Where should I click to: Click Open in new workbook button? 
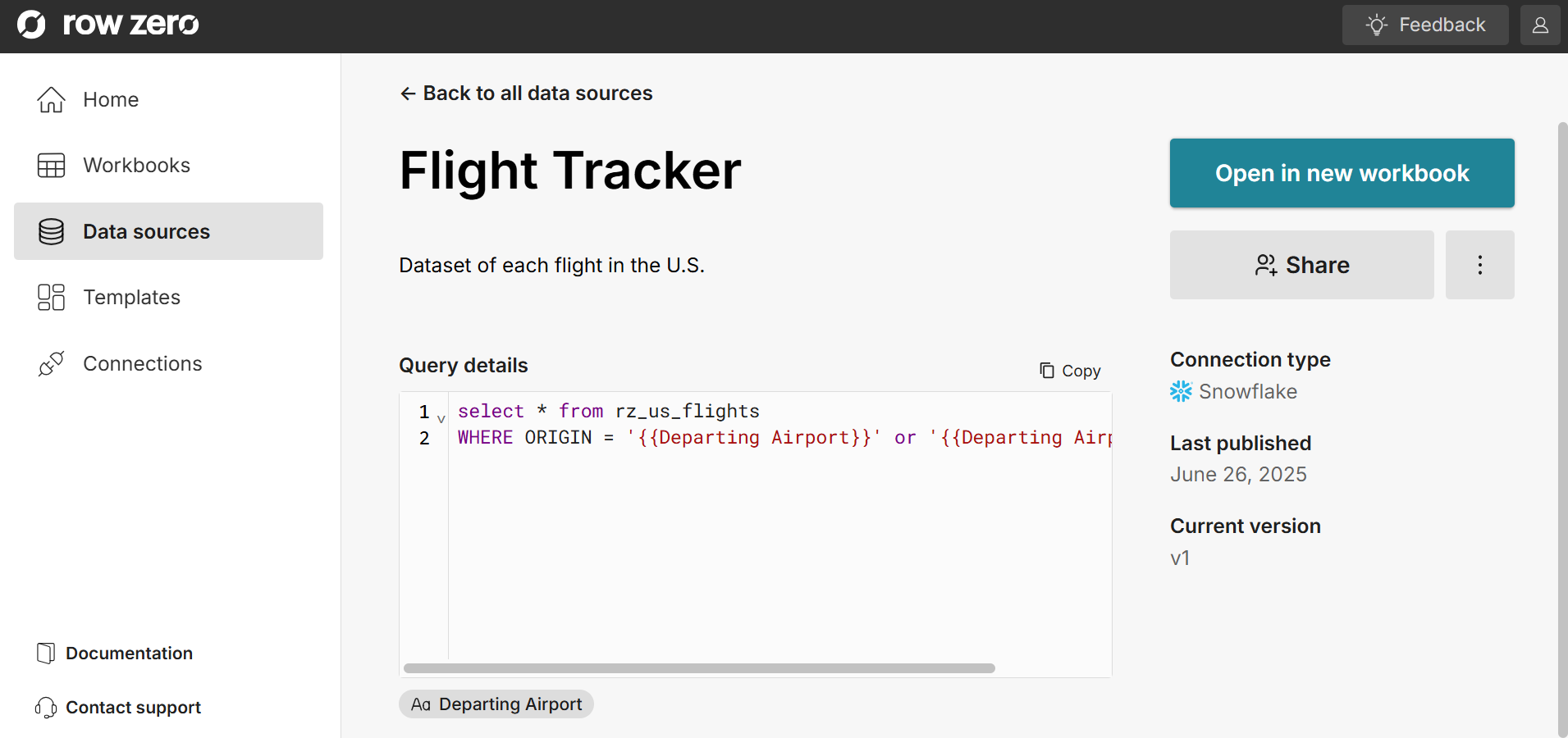[1342, 173]
